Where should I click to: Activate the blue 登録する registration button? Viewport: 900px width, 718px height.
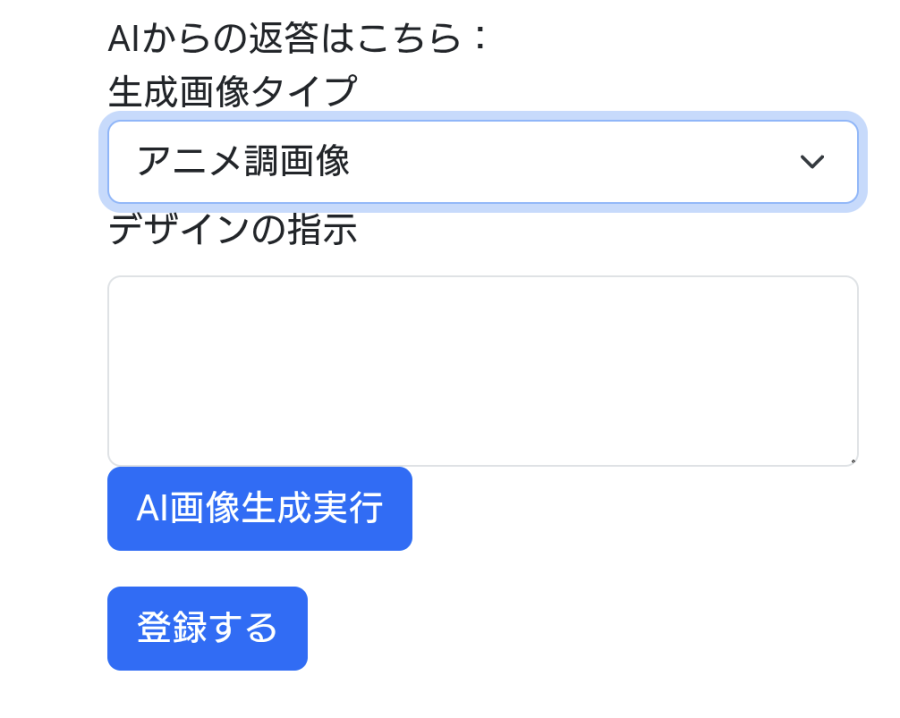pos(207,628)
